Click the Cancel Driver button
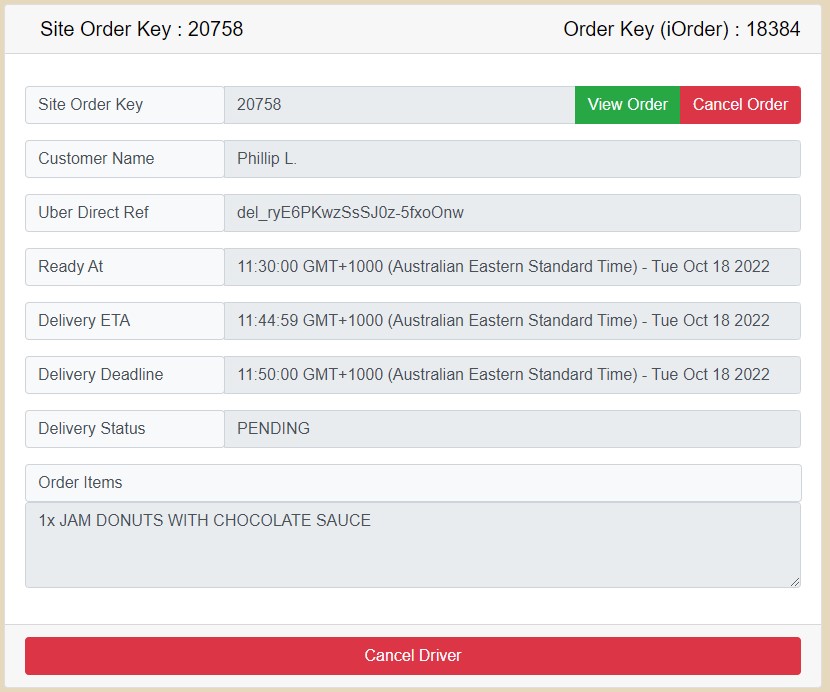 tap(412, 656)
